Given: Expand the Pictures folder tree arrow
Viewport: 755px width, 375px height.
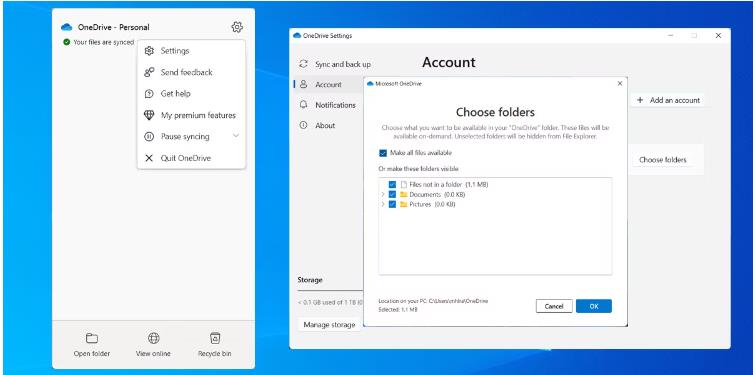Looking at the screenshot, I should point(383,204).
